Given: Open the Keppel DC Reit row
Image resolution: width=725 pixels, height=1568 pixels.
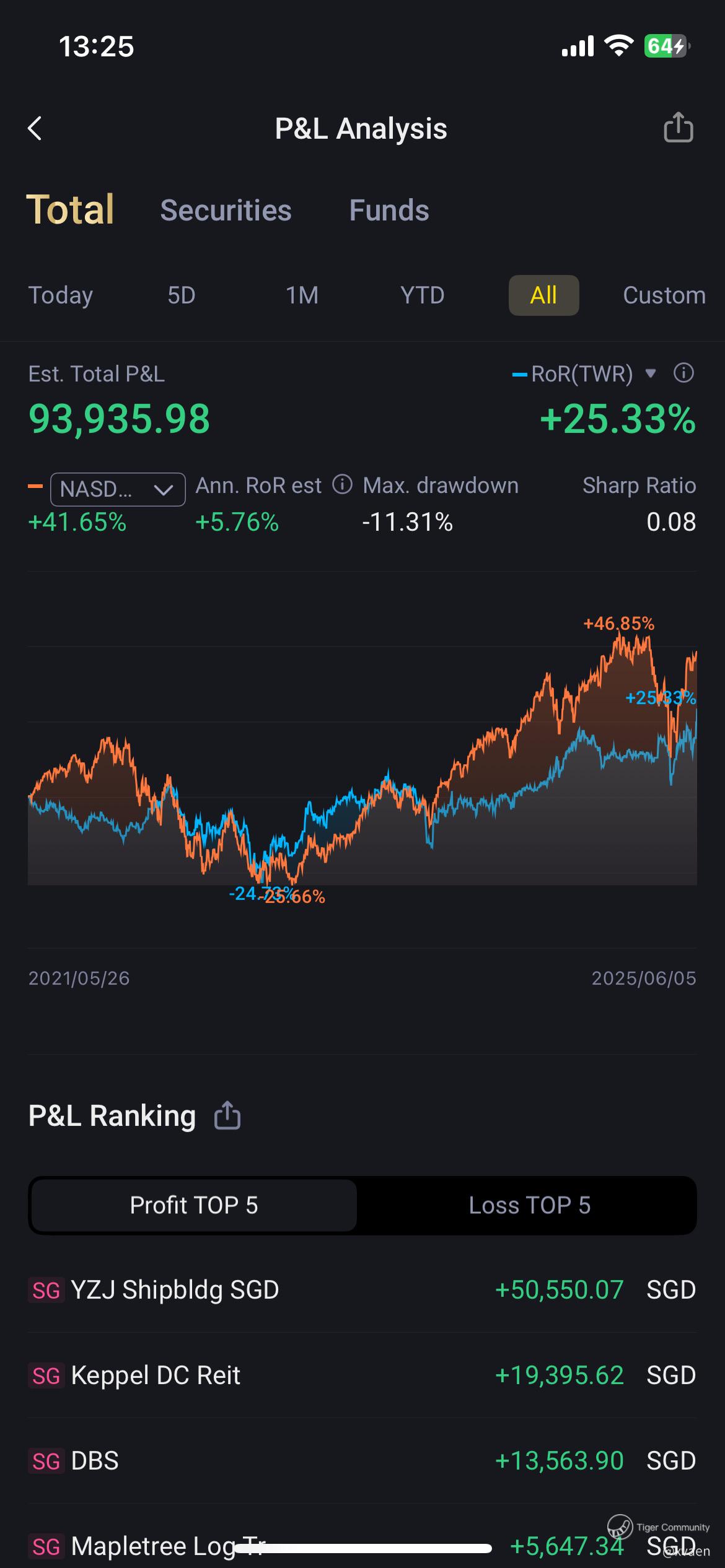Looking at the screenshot, I should pos(362,1375).
